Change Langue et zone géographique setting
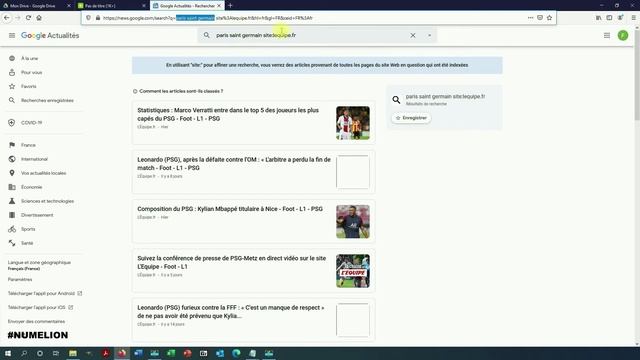The width and height of the screenshot is (640, 360). click(39, 265)
